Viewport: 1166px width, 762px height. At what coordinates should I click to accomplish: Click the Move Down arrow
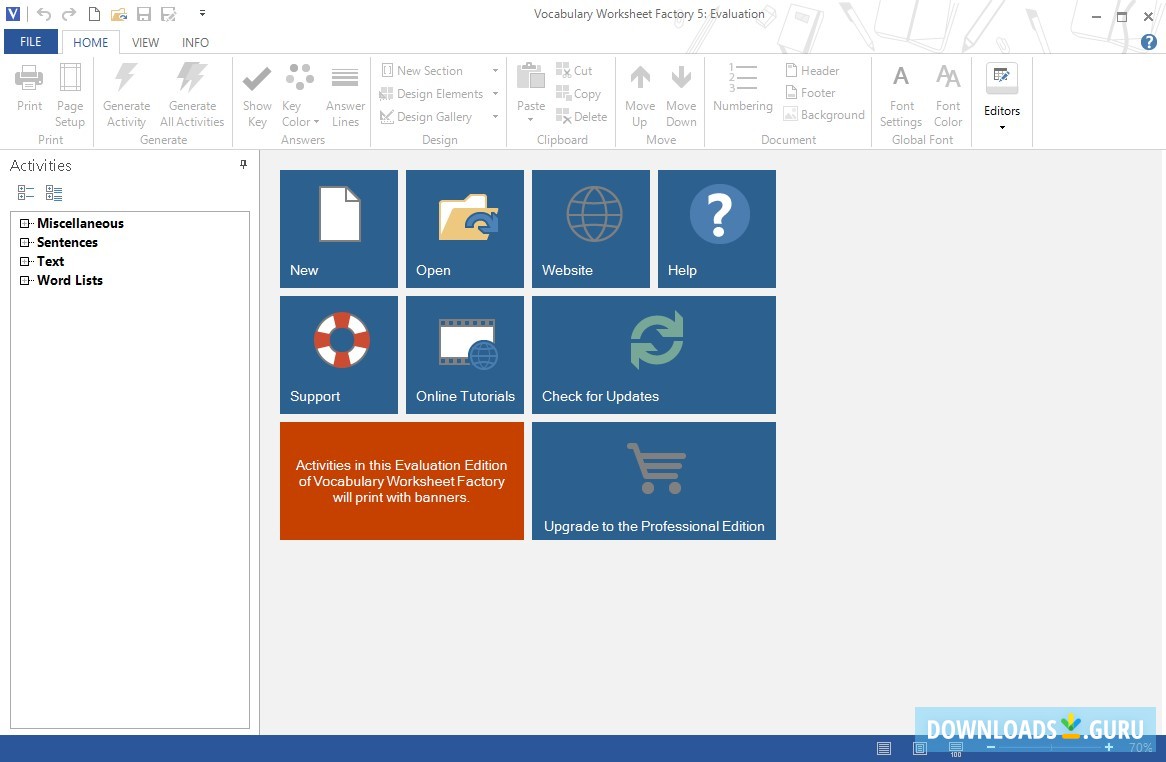681,77
